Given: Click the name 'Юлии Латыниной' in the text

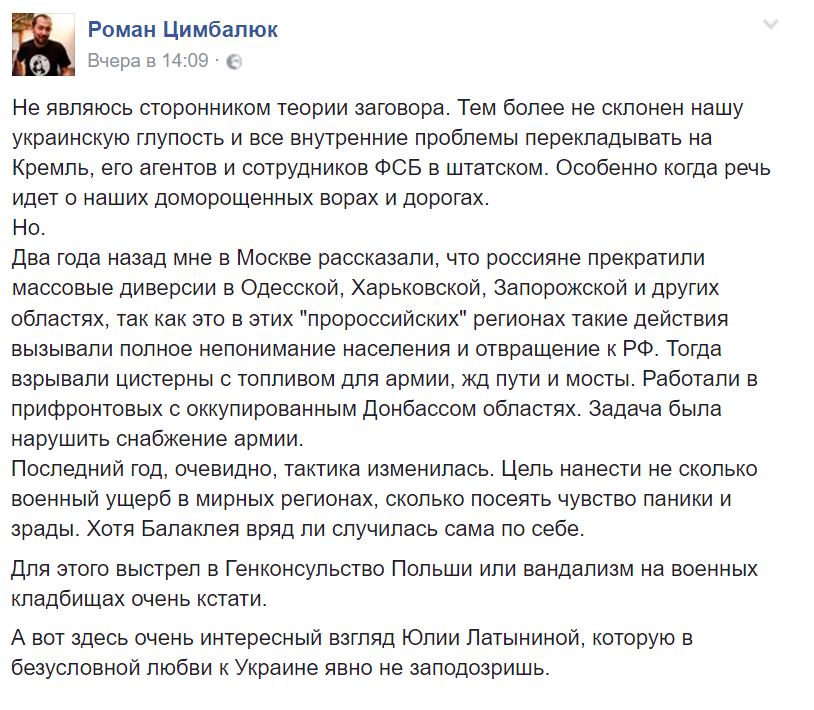Looking at the screenshot, I should coord(491,637).
